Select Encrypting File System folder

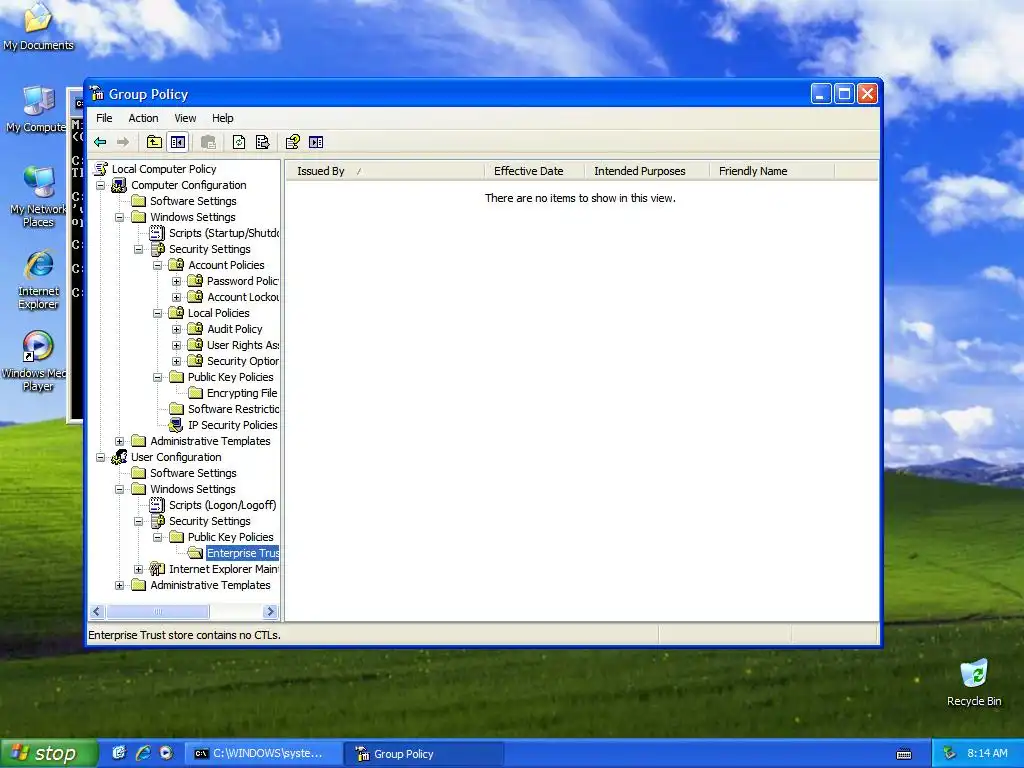click(242, 393)
